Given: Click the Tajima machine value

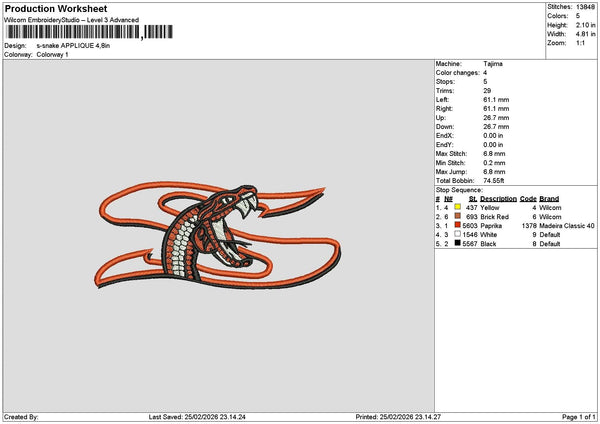Looking at the screenshot, I should (493, 63).
